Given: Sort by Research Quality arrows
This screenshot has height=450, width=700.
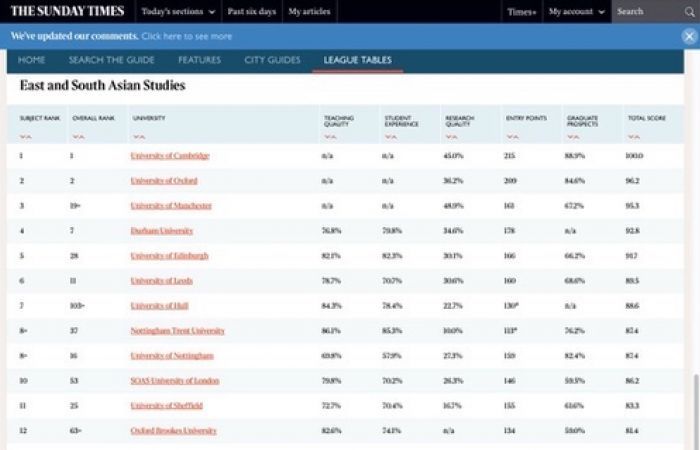Looking at the screenshot, I should click(451, 136).
